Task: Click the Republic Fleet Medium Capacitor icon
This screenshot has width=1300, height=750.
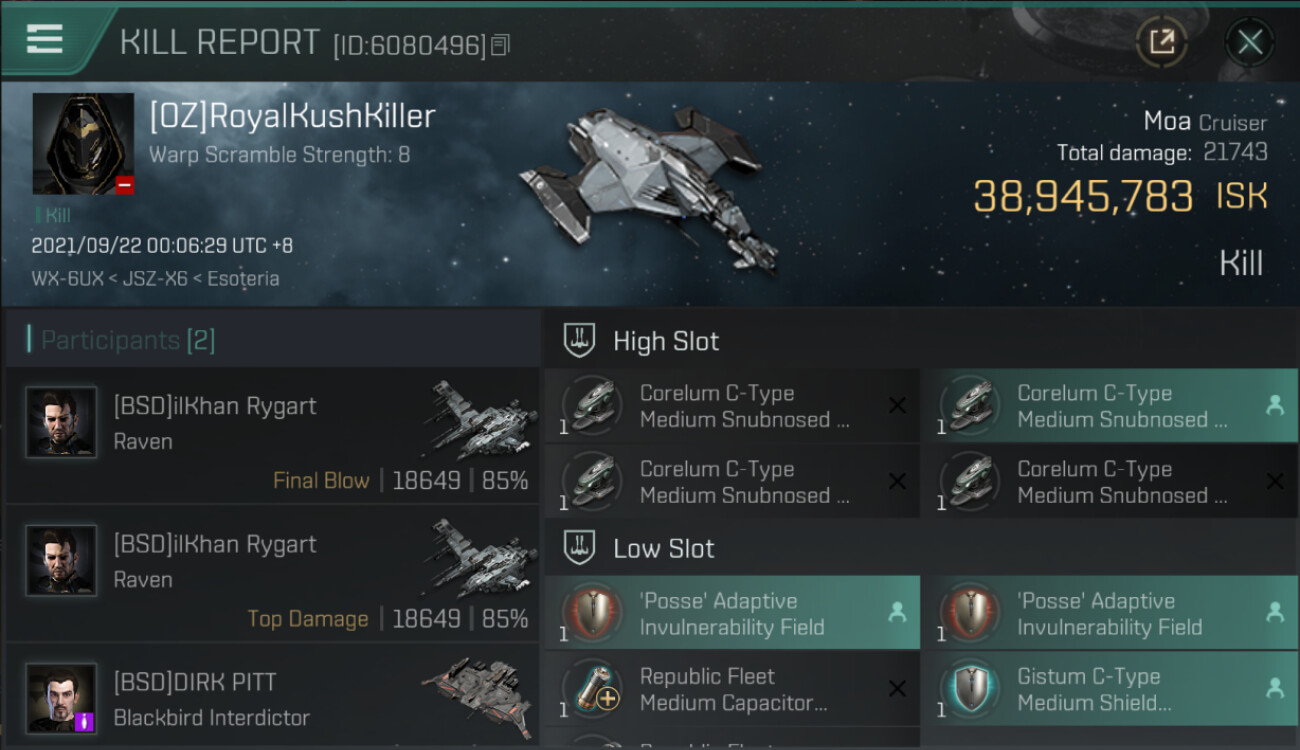Action: (x=591, y=688)
